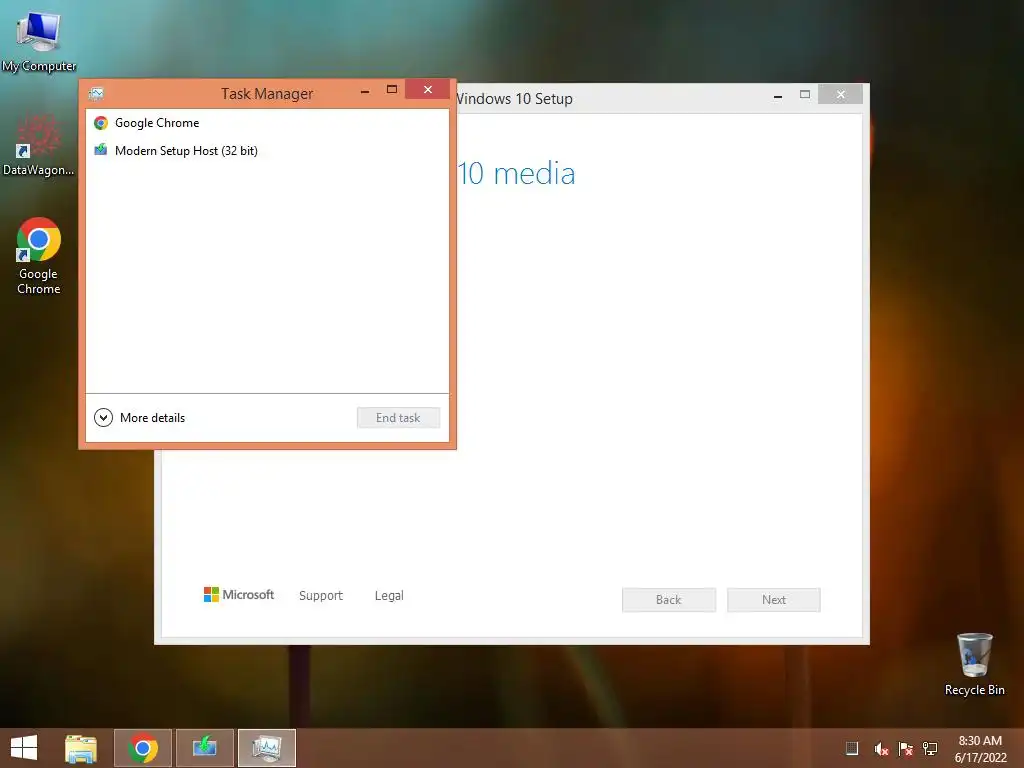Close the Windows 10 Setup window
This screenshot has height=768, width=1024.
(x=840, y=95)
